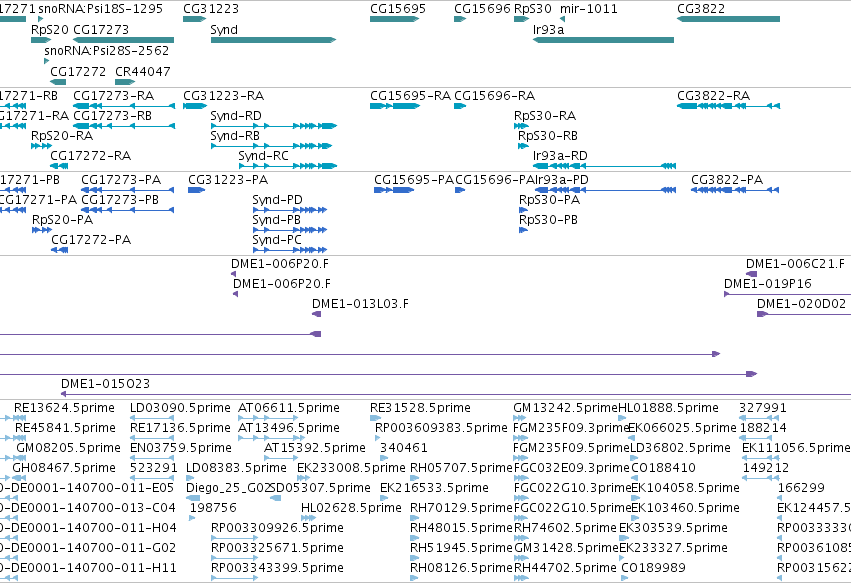Click transcript label CG17273-RA
The height and width of the screenshot is (583, 851).
113,96
